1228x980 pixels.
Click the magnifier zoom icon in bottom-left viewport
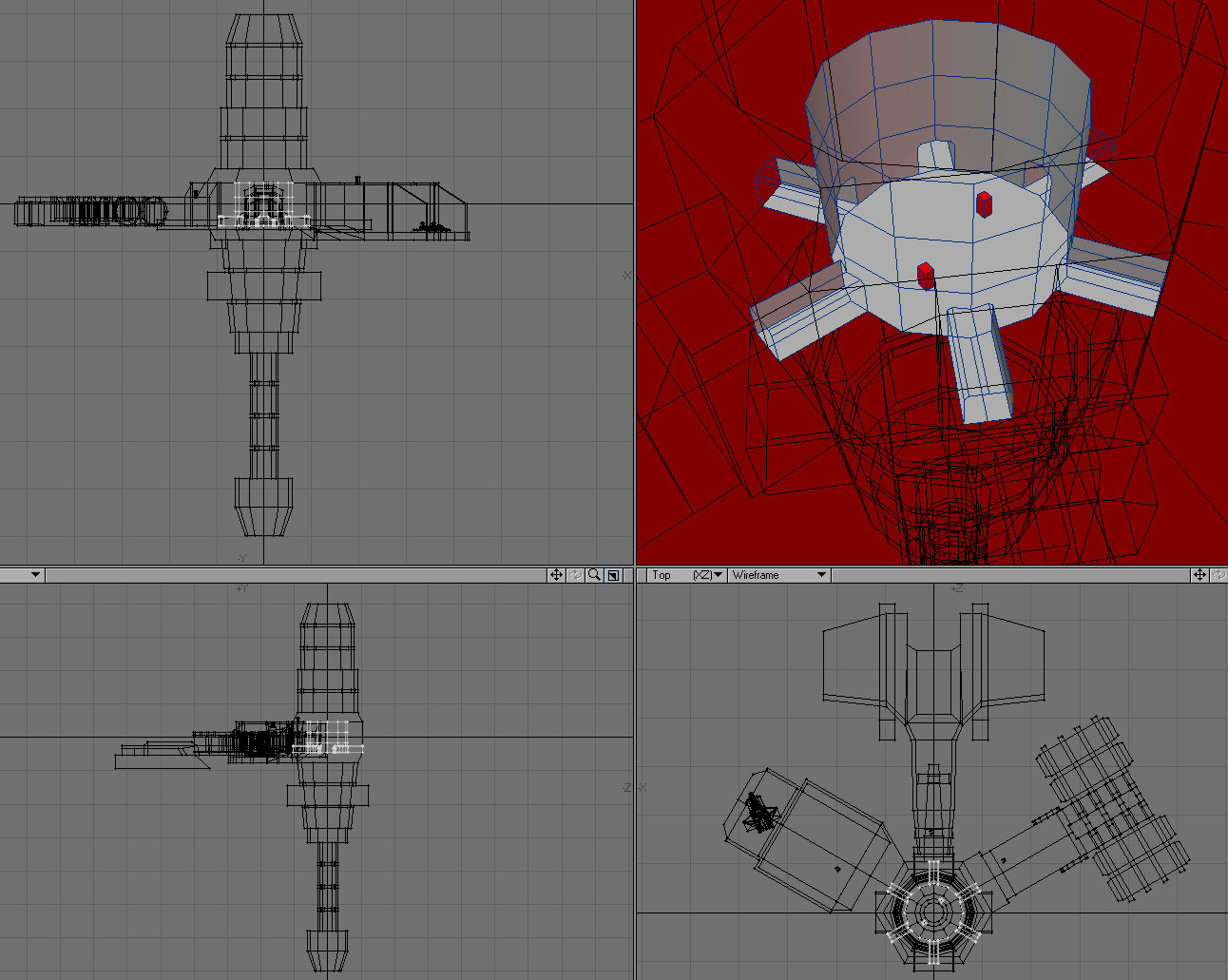click(594, 575)
